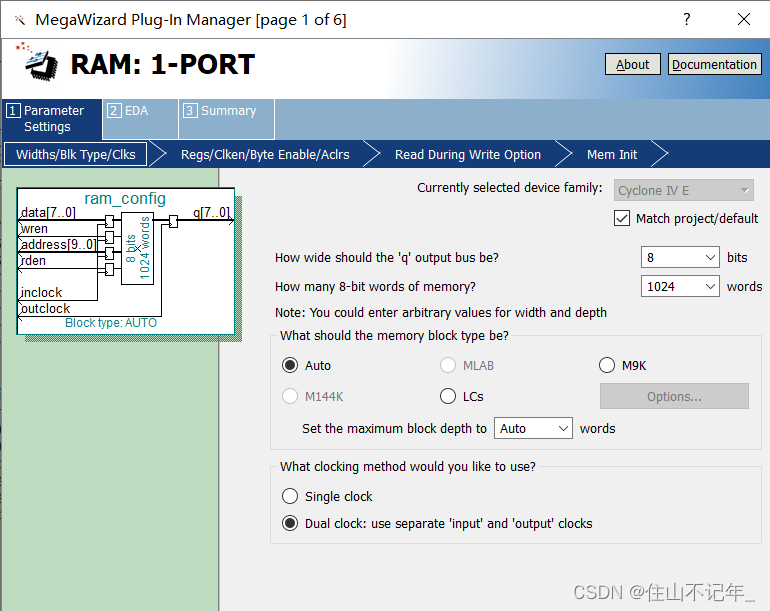Screen dimensions: 770x611
Task: Select M144K memory block type
Action: [x=290, y=396]
